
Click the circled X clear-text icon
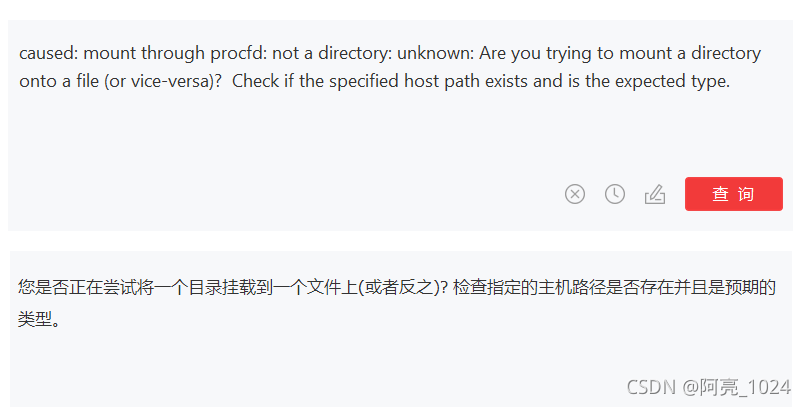[574, 194]
